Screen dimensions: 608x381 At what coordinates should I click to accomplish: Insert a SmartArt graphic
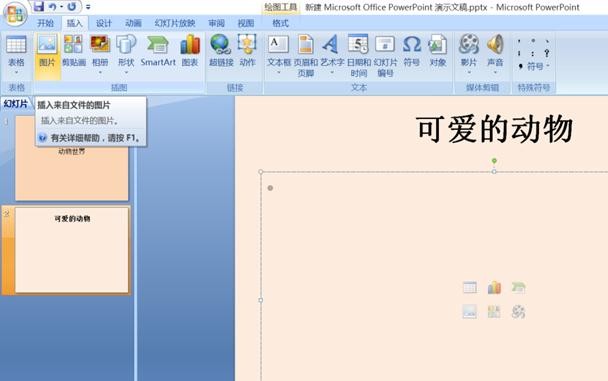click(x=158, y=51)
